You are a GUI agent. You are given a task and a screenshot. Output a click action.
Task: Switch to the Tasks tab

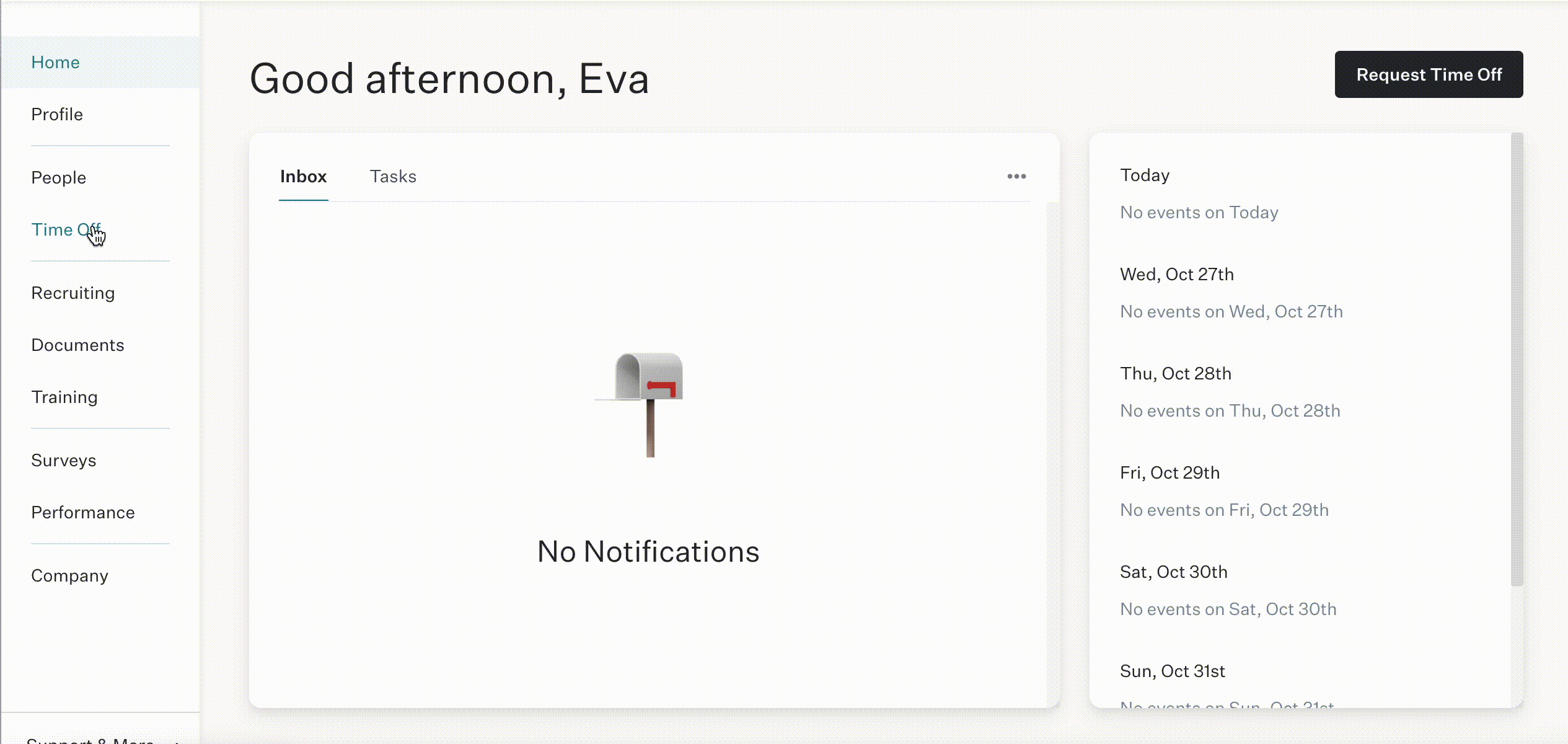(393, 177)
